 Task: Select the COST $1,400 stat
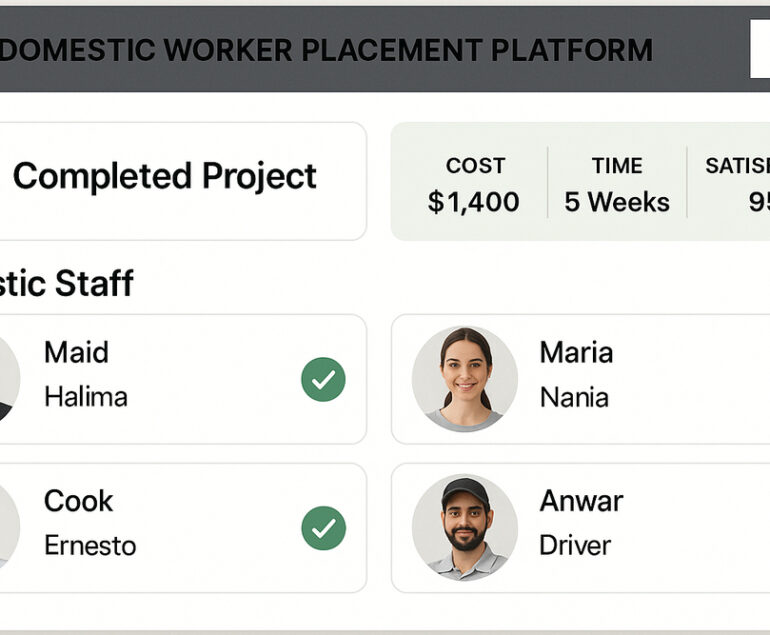tap(474, 185)
